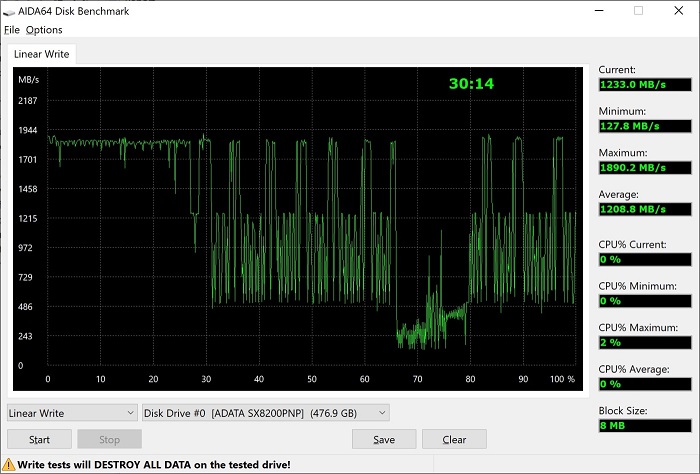Click the Save button

[384, 440]
